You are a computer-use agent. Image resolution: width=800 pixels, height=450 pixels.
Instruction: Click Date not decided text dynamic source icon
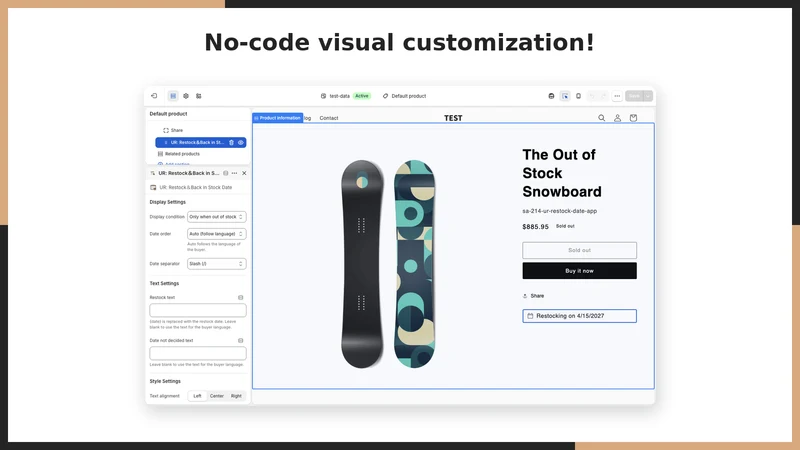240,340
